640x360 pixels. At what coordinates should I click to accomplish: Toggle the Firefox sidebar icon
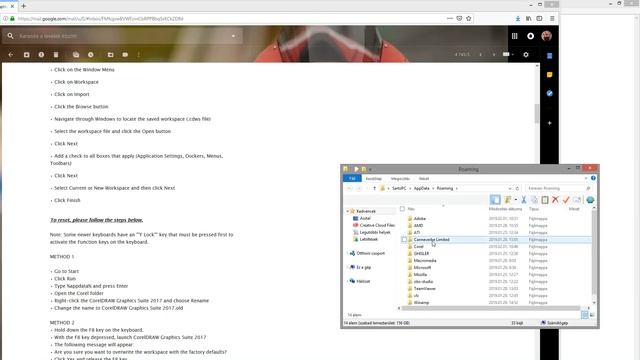(539, 18)
